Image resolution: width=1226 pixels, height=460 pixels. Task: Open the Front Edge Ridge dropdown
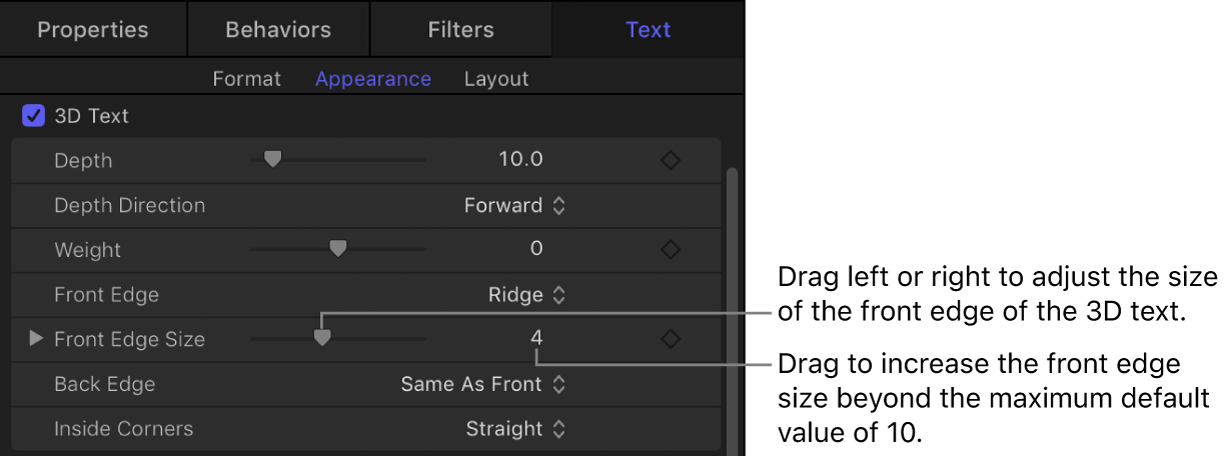pyautogui.click(x=528, y=295)
